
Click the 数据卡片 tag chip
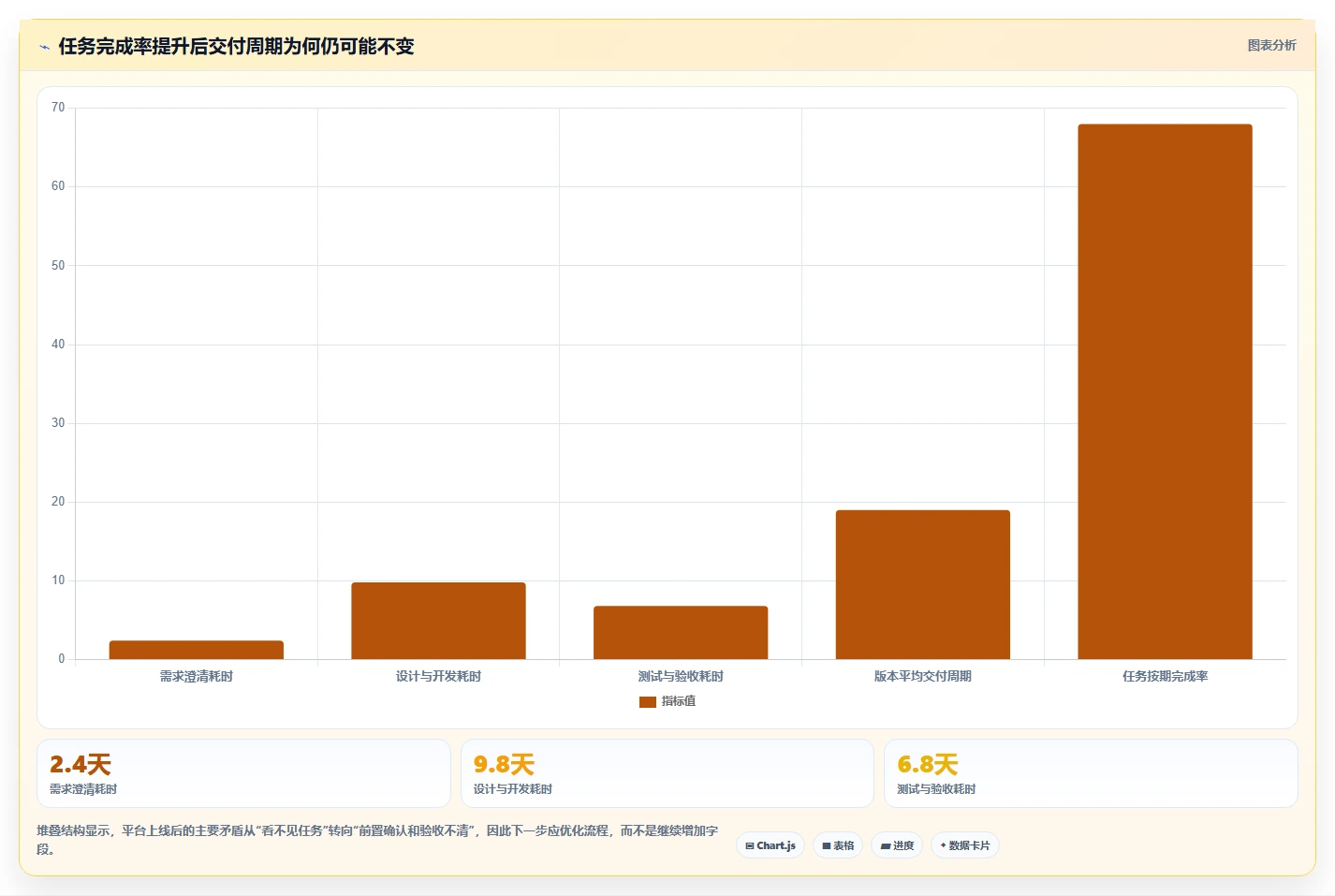click(x=965, y=845)
